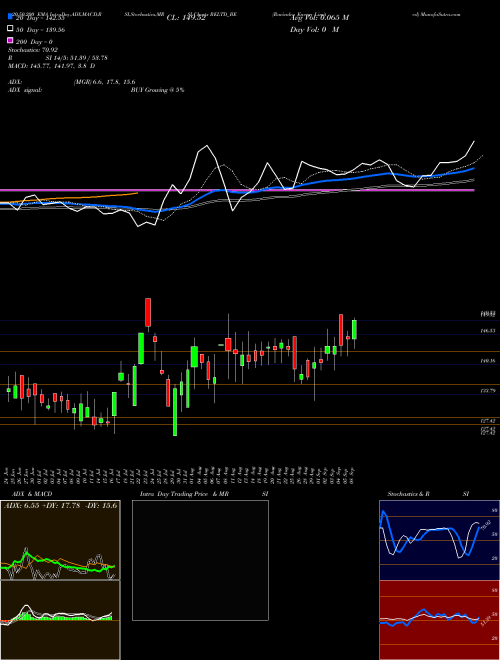Click the tallest red candlestick at the chart peak
This screenshot has width=500, height=660.
pos(148,312)
